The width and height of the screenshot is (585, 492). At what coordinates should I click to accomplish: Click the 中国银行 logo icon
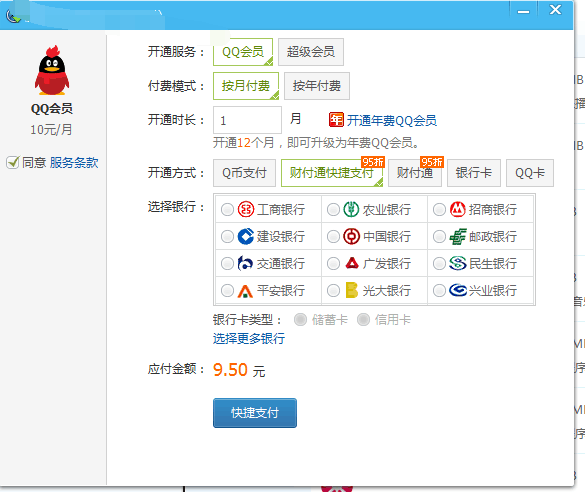(x=351, y=236)
